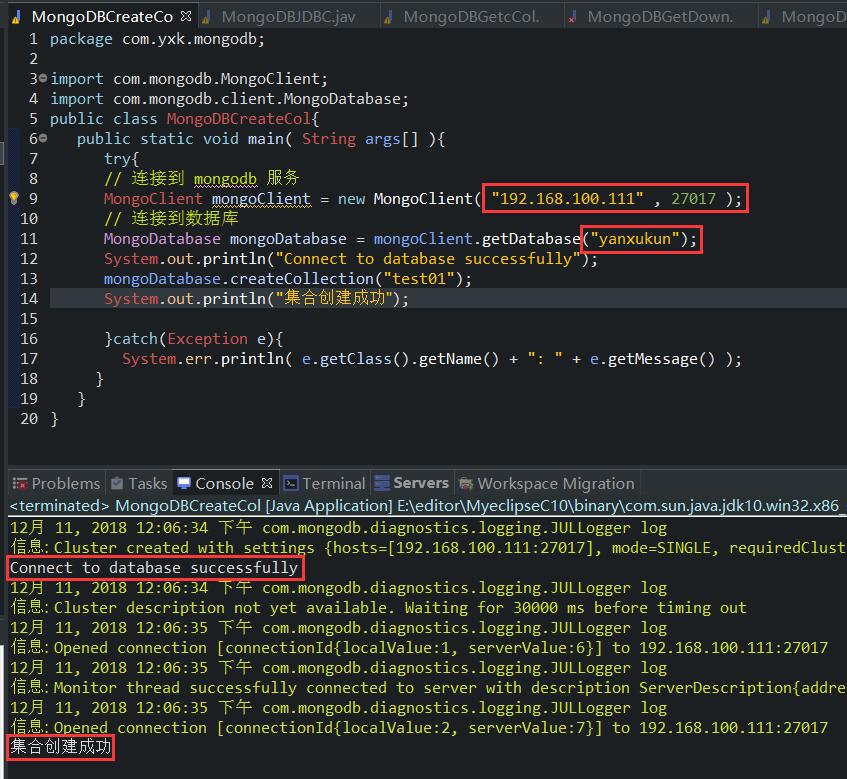Click error file icon on MongoDBGetDown. tab
The width and height of the screenshot is (847, 779).
[x=572, y=18]
